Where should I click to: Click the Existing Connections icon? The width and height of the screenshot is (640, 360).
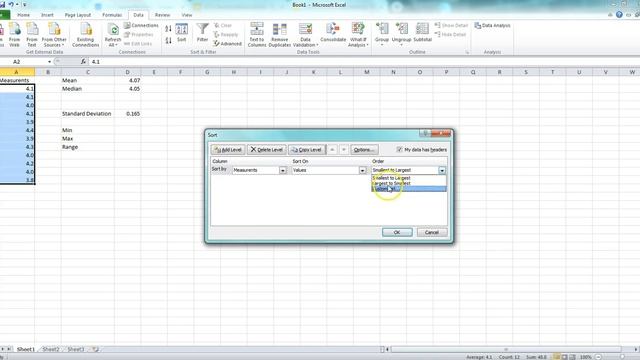85,34
